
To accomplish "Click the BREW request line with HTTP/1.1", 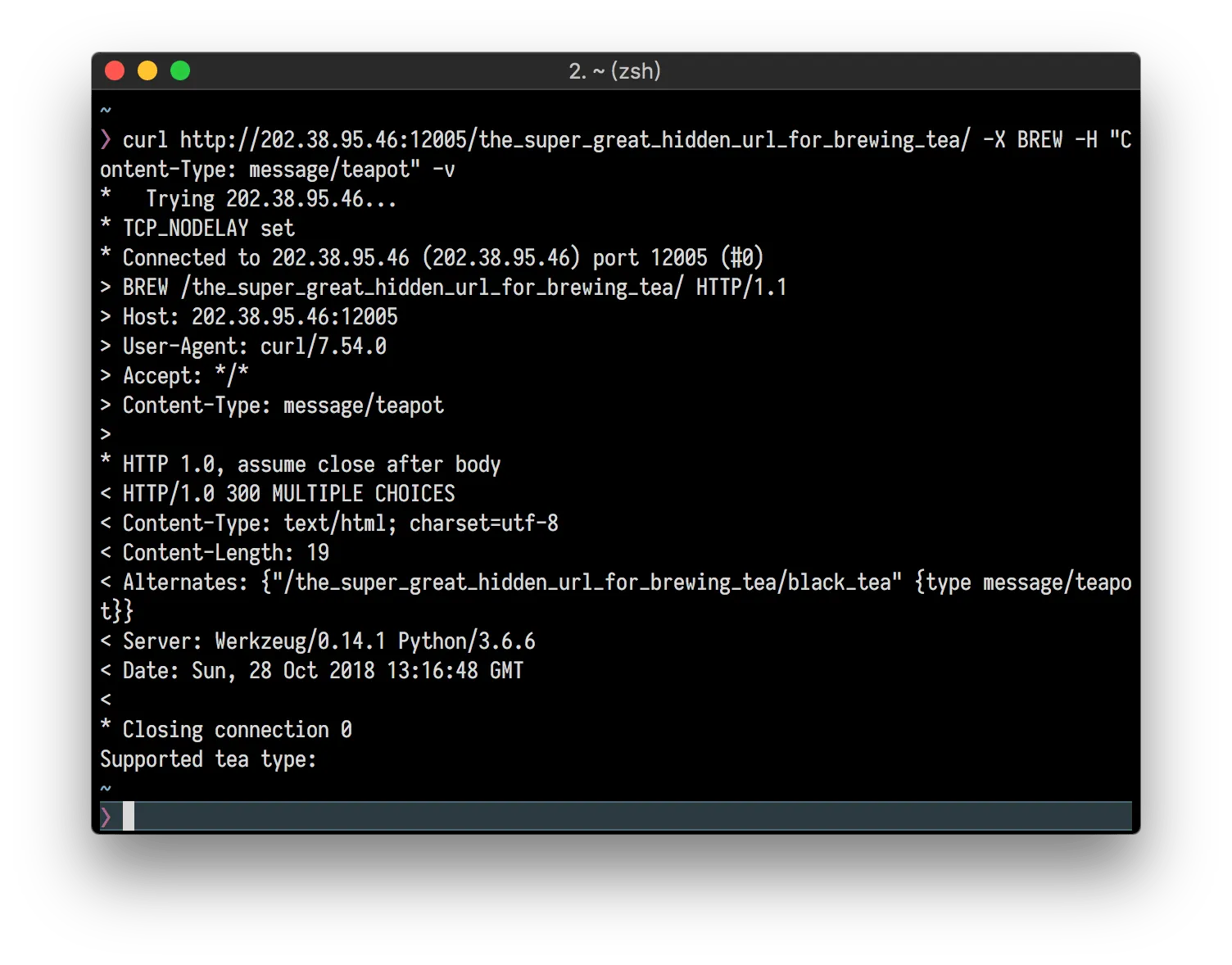I will click(x=454, y=288).
